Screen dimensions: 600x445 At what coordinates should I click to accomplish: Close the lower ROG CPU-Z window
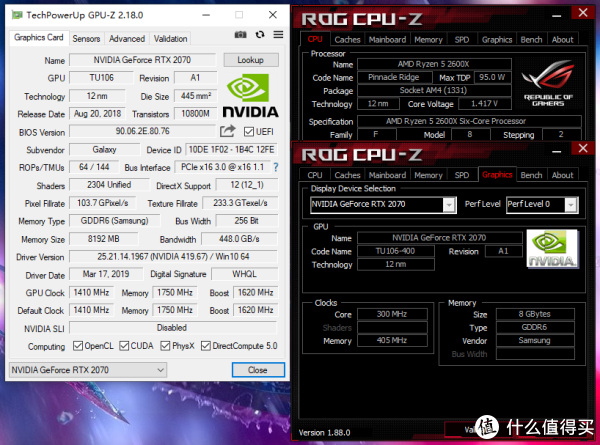(x=583, y=148)
